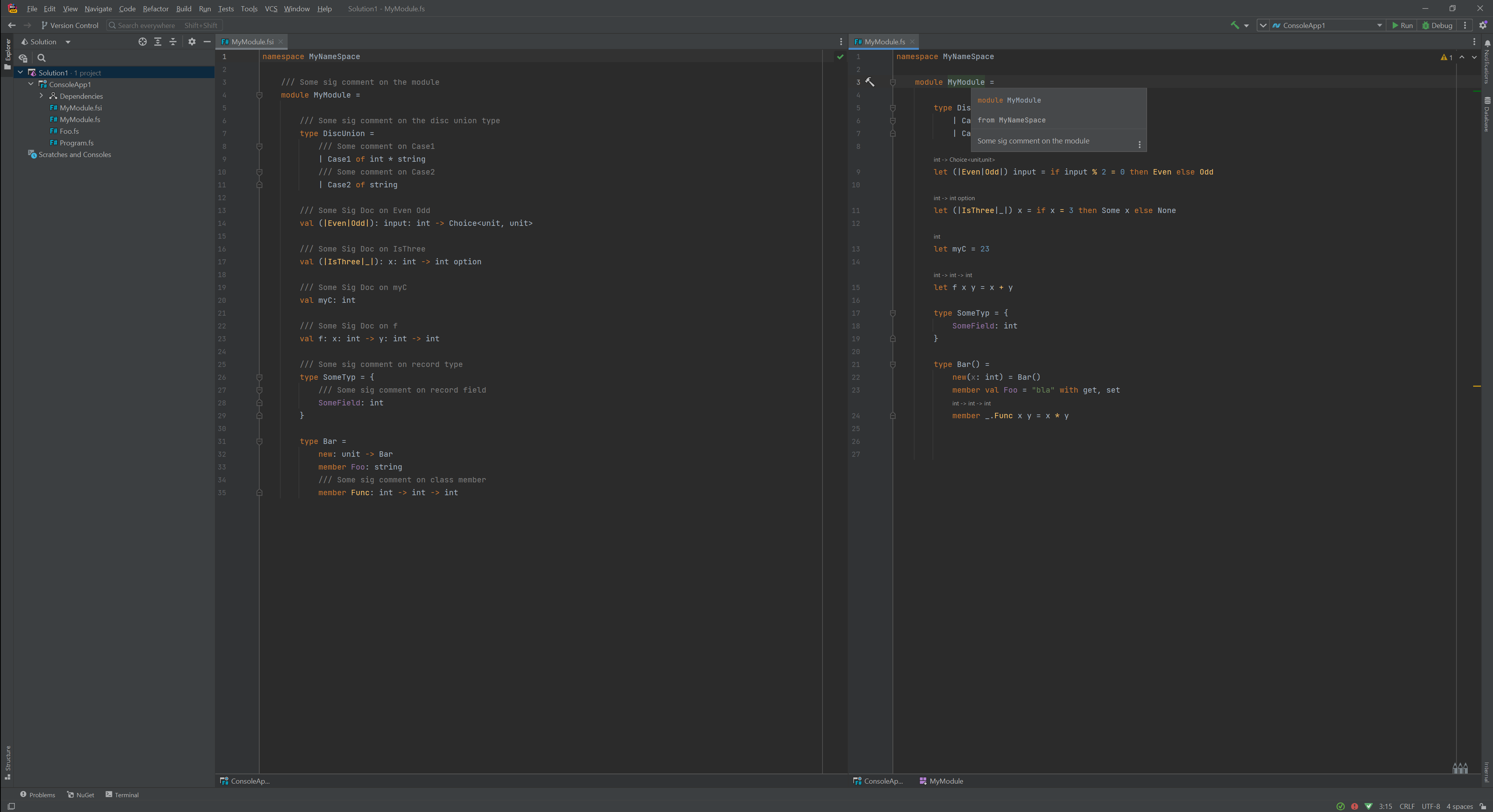Toggle fold marker beside type Bar() in MyModule.fs
The width and height of the screenshot is (1493, 812).
click(x=892, y=365)
